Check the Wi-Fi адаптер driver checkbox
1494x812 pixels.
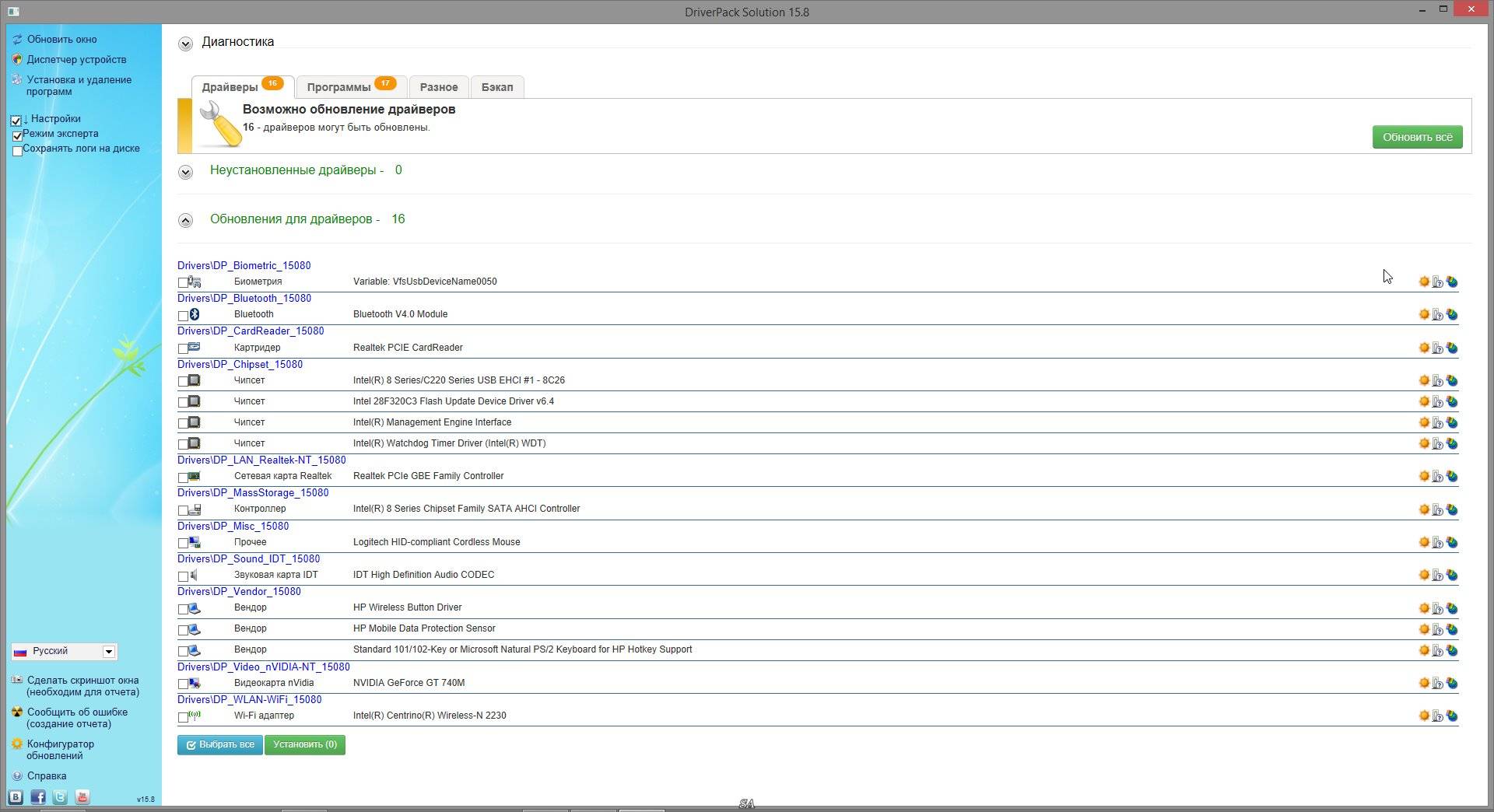(x=183, y=717)
